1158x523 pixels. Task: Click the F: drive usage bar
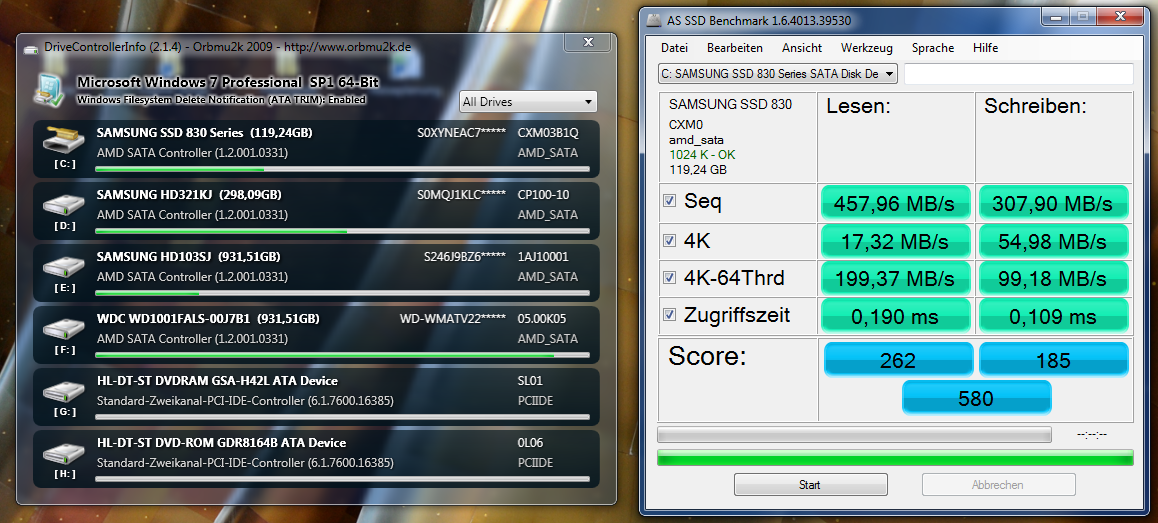[343, 355]
